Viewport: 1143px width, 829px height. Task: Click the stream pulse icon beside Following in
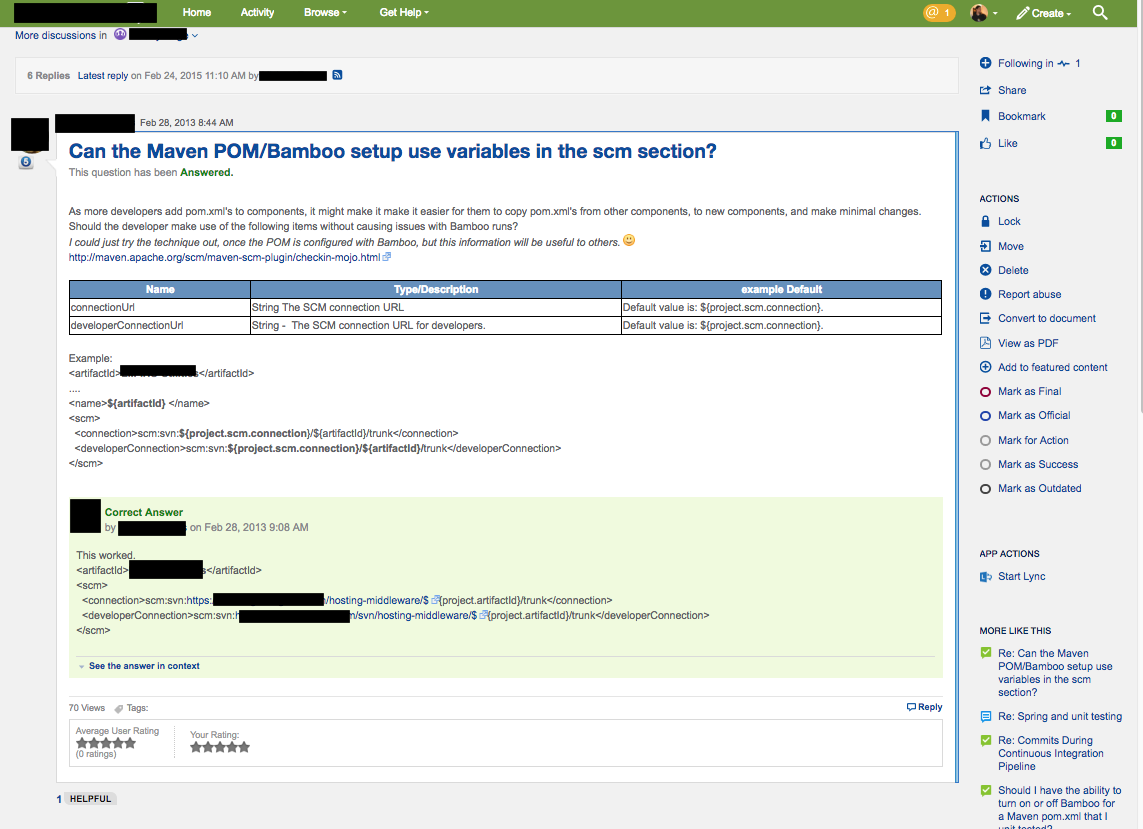1064,63
